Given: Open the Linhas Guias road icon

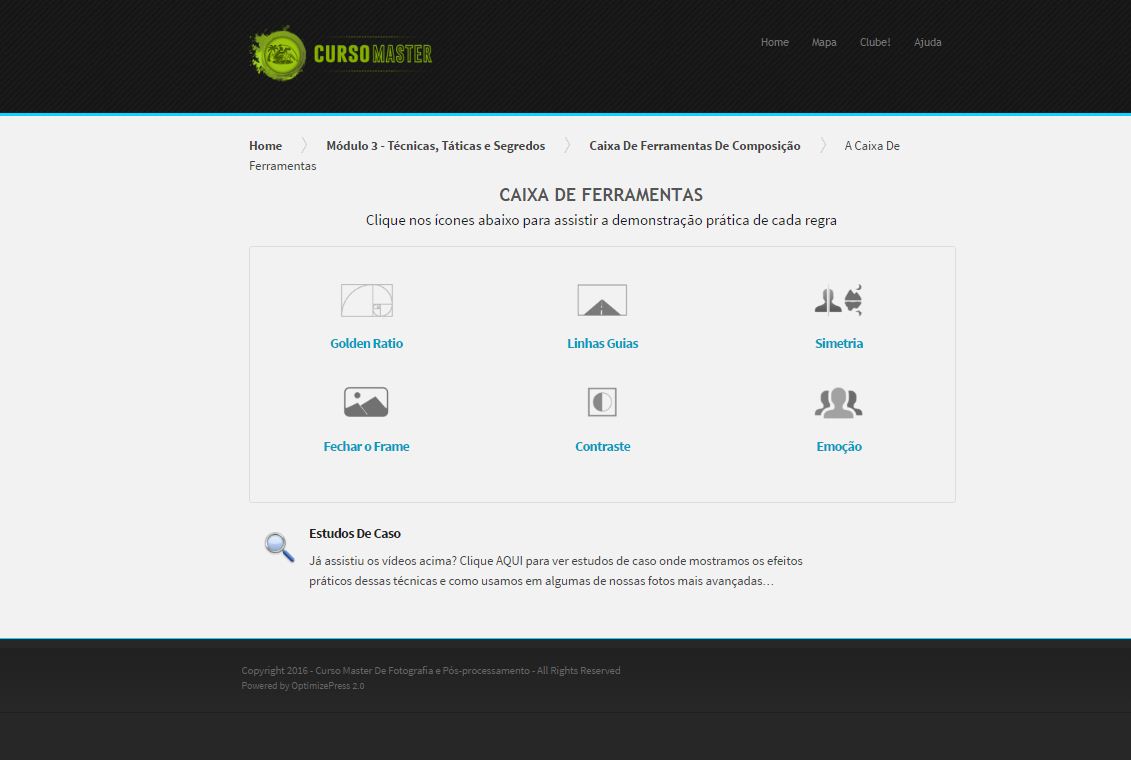Looking at the screenshot, I should coord(602,300).
